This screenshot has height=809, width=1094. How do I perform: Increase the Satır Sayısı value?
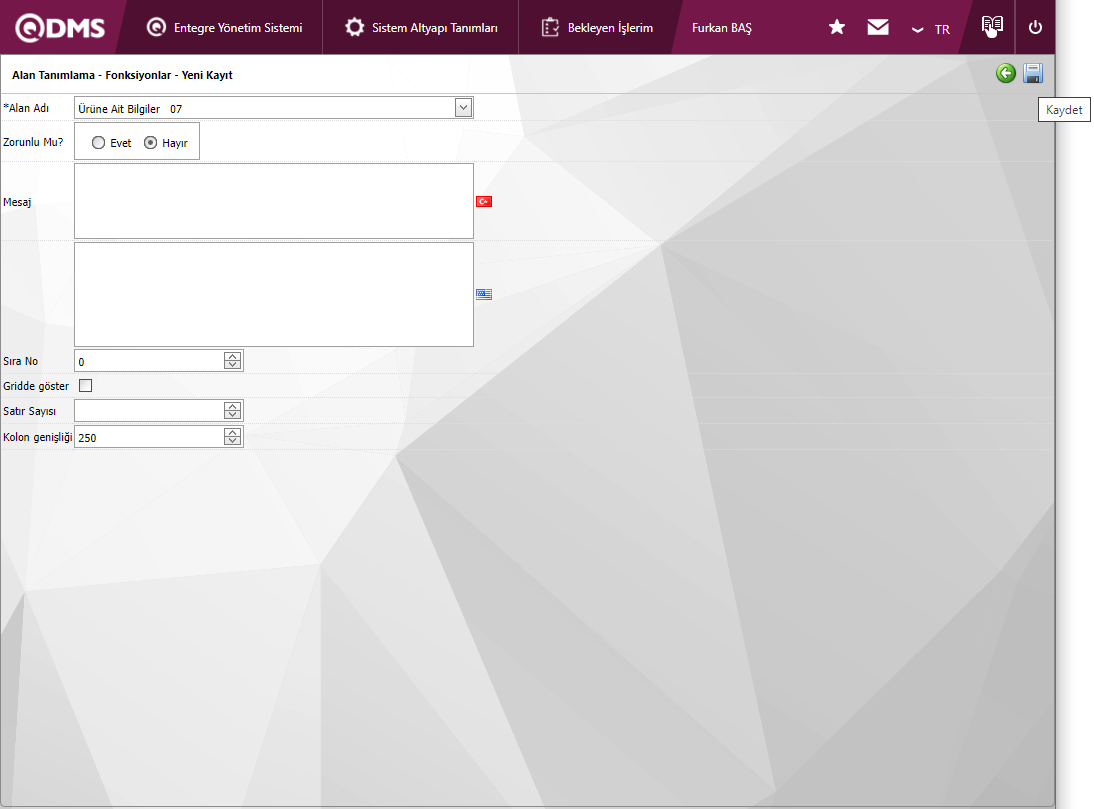(x=232, y=406)
